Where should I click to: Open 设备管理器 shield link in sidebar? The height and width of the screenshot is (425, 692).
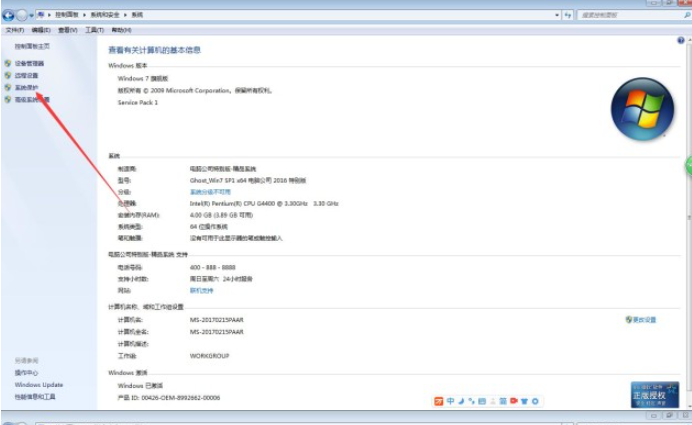click(x=29, y=63)
